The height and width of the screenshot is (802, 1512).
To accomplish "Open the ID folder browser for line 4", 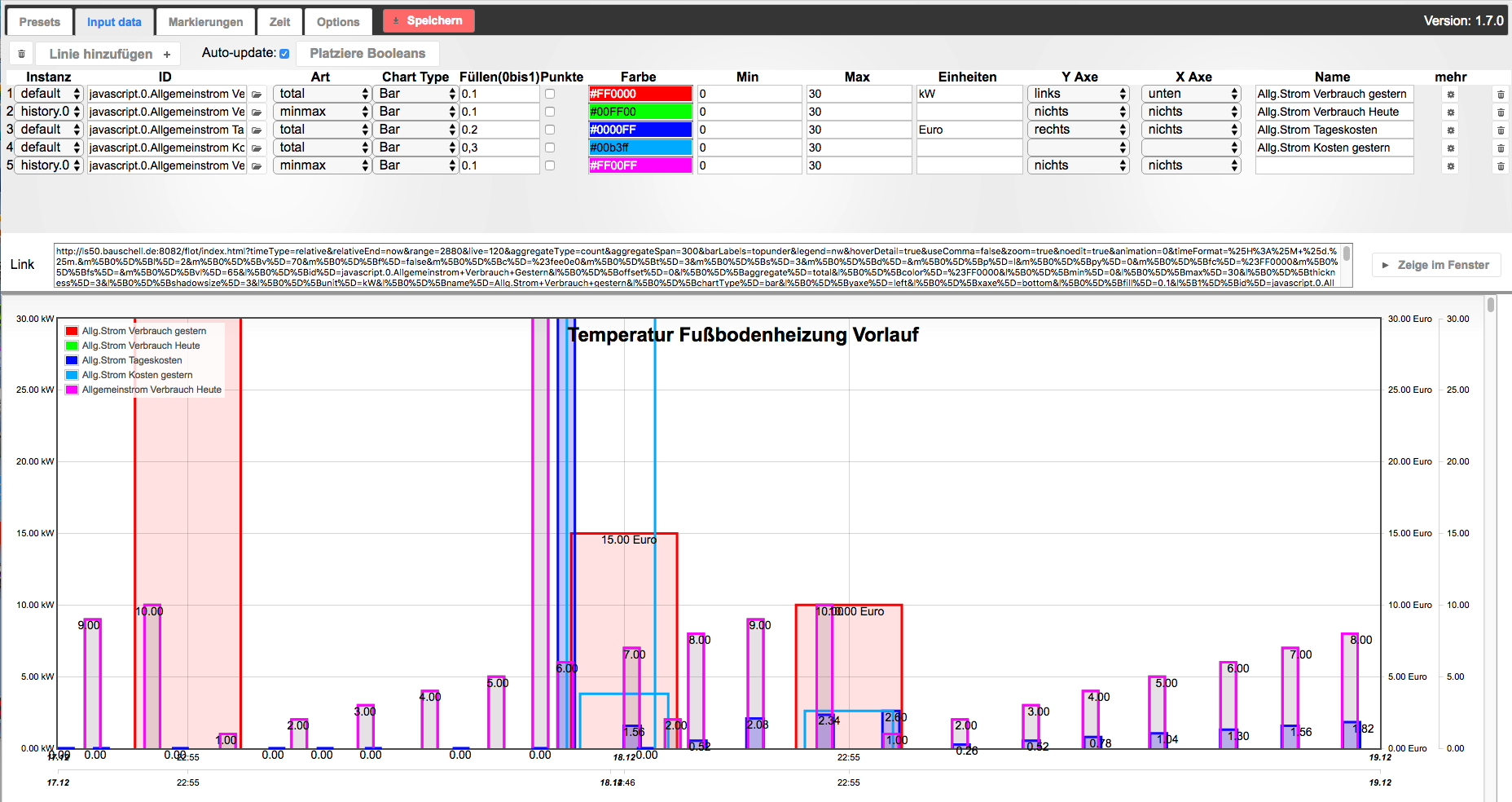I will 257,148.
